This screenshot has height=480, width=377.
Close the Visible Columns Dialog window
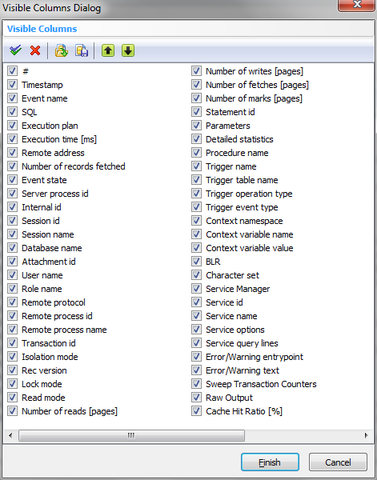pos(357,5)
